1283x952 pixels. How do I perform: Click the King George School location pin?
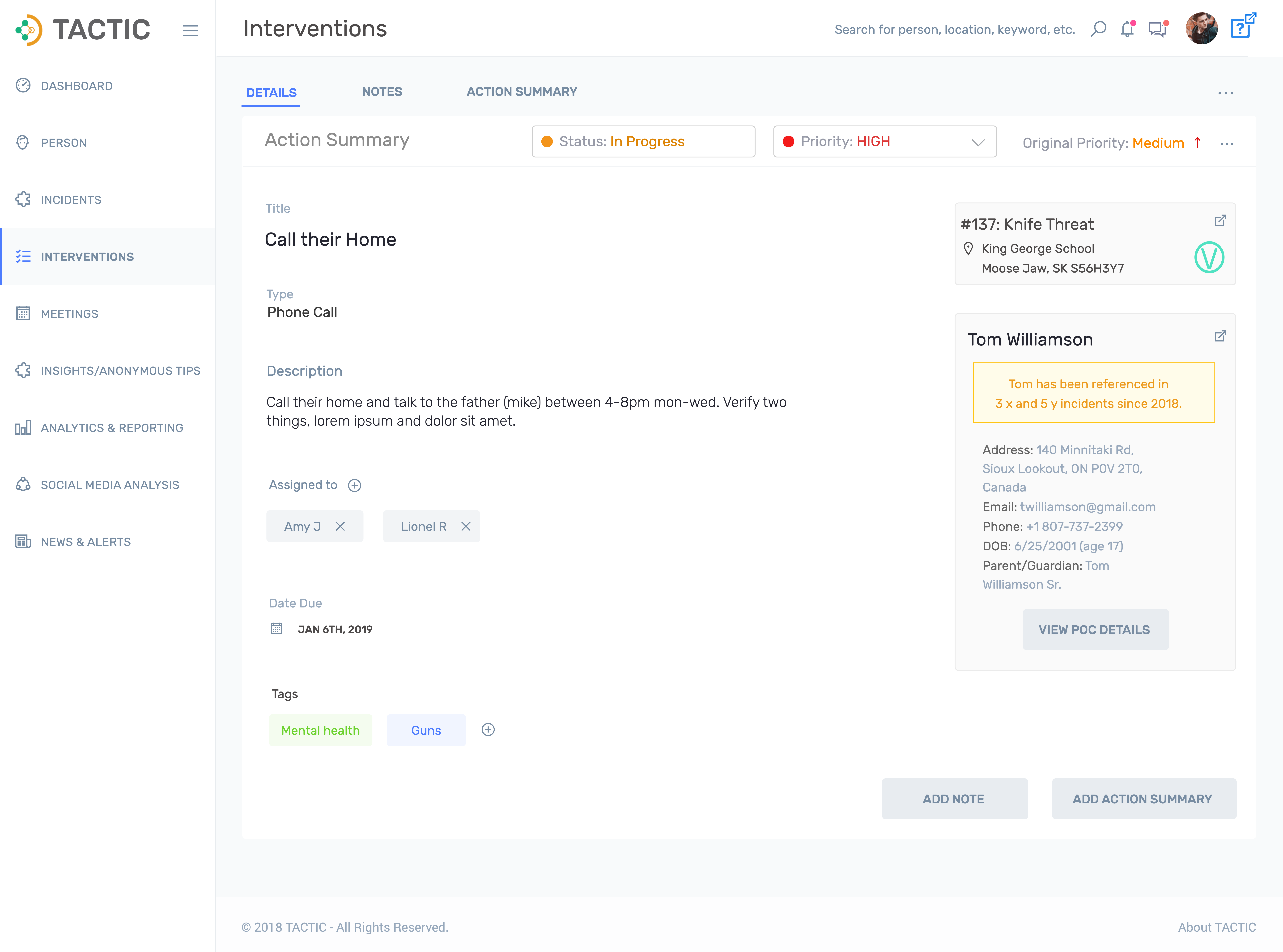point(968,248)
